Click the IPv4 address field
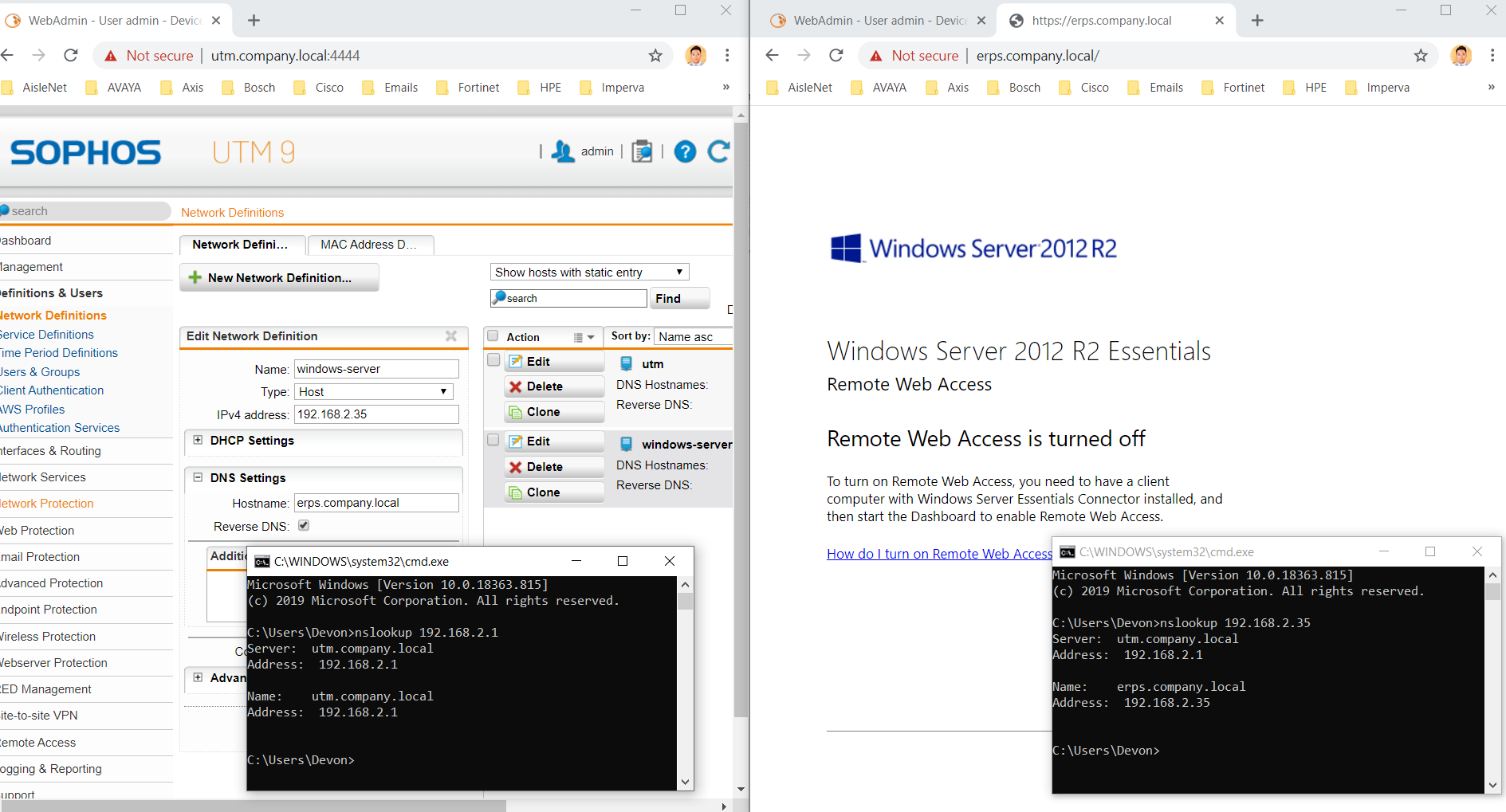The image size is (1506, 812). point(376,414)
